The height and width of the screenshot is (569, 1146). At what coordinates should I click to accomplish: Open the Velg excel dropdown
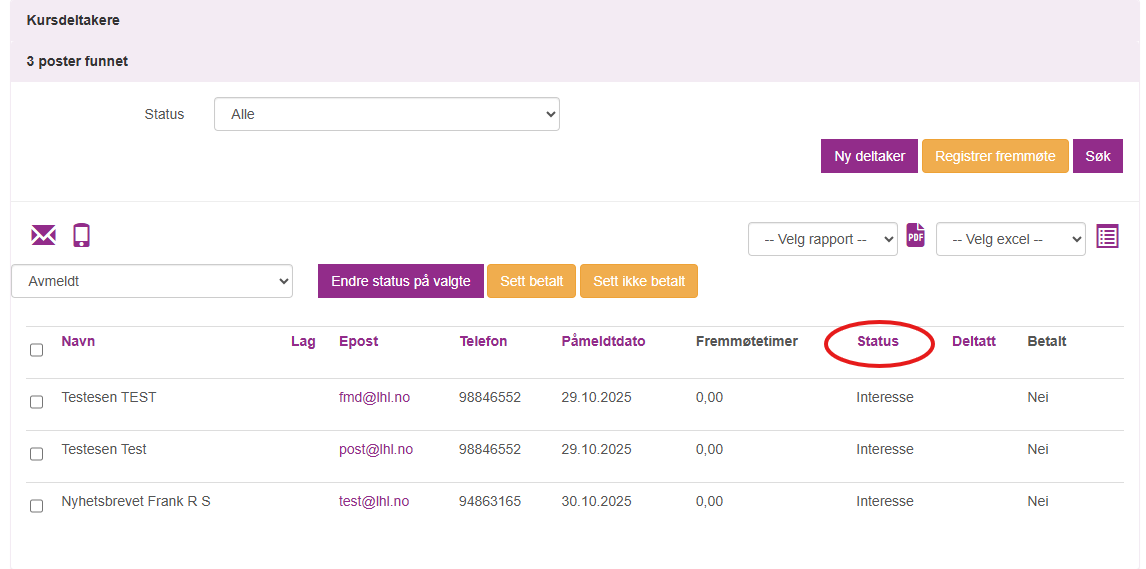tap(1010, 239)
